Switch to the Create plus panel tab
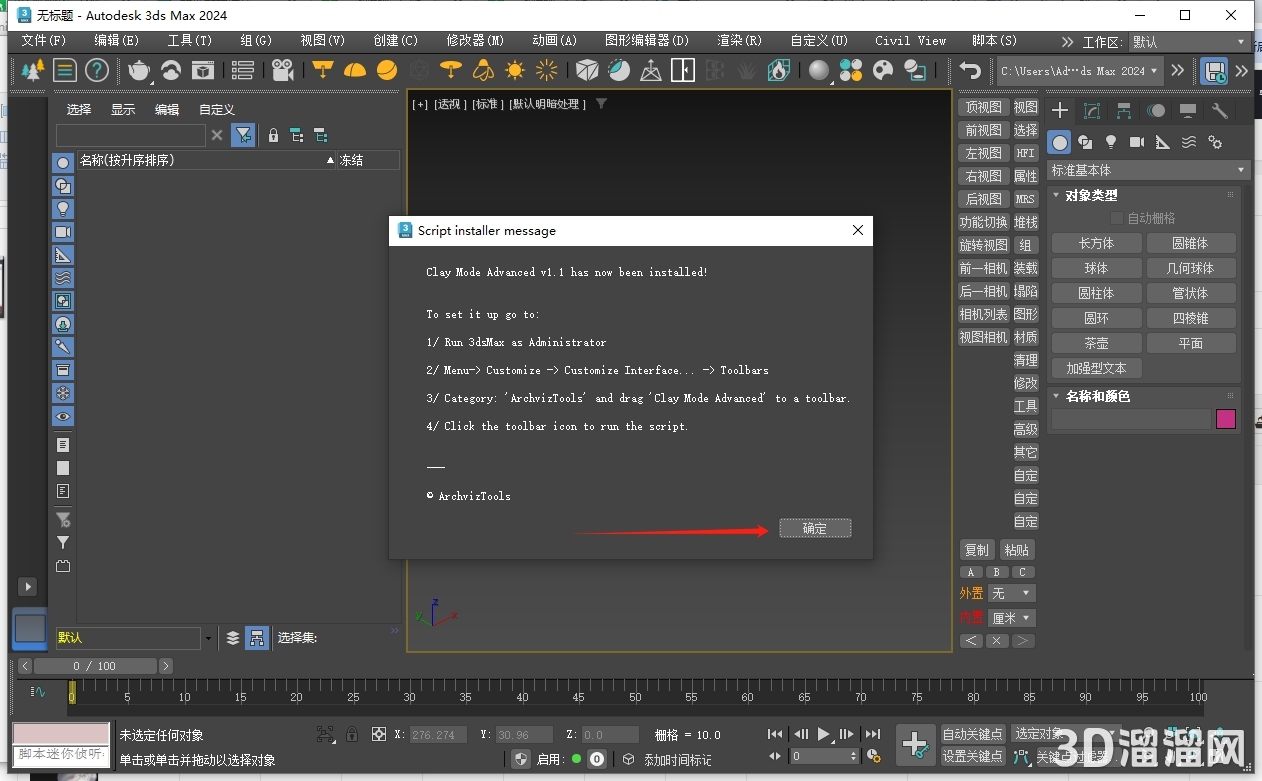The width and height of the screenshot is (1262, 781). [x=1060, y=110]
